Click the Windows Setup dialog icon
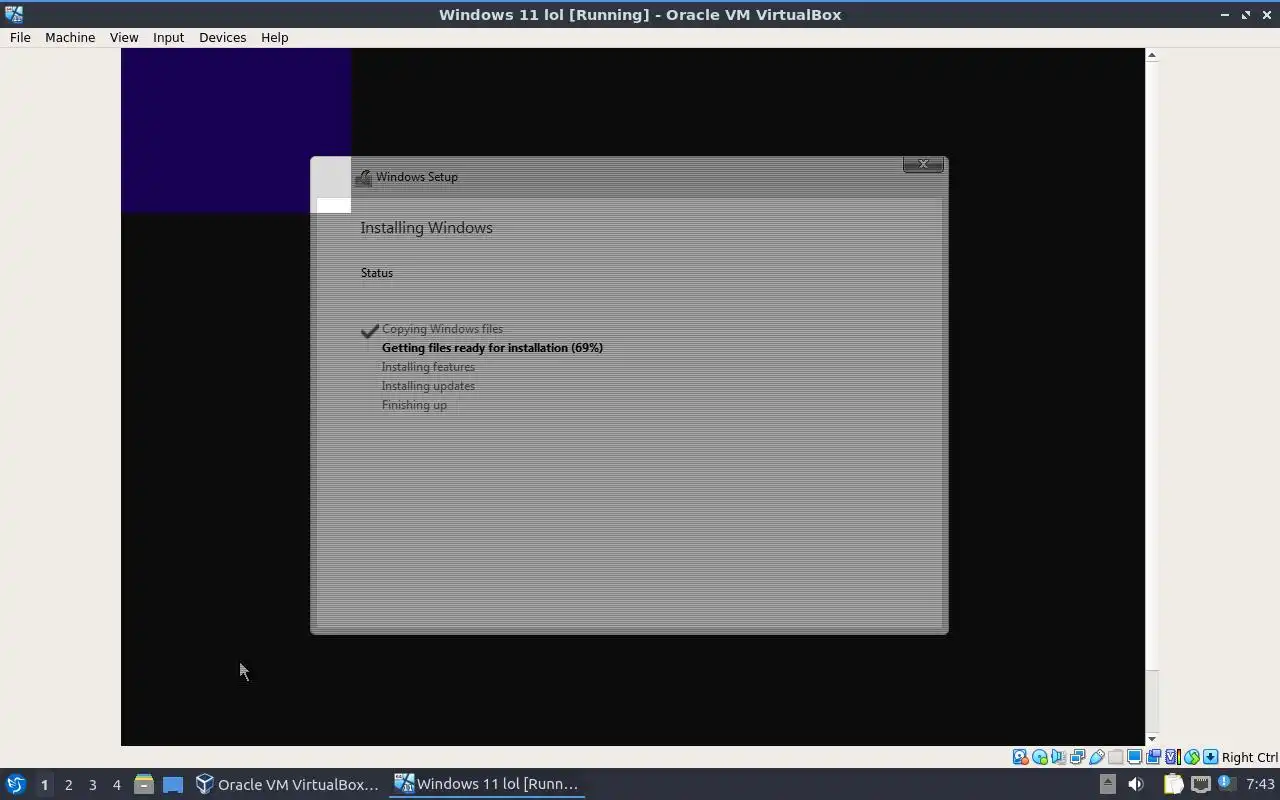This screenshot has height=800, width=1280. pos(363,177)
